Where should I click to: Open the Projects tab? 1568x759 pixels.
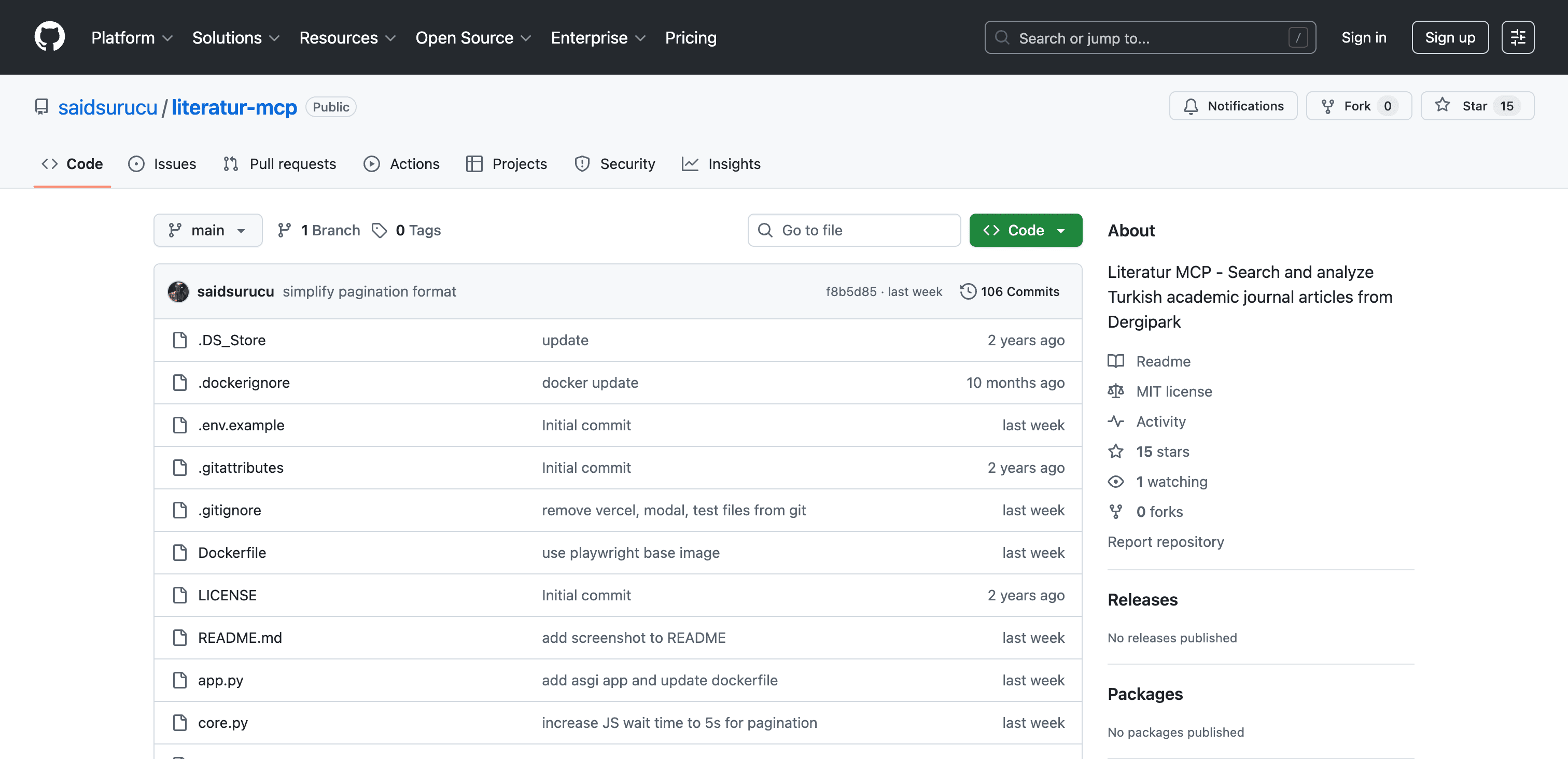pyautogui.click(x=507, y=164)
